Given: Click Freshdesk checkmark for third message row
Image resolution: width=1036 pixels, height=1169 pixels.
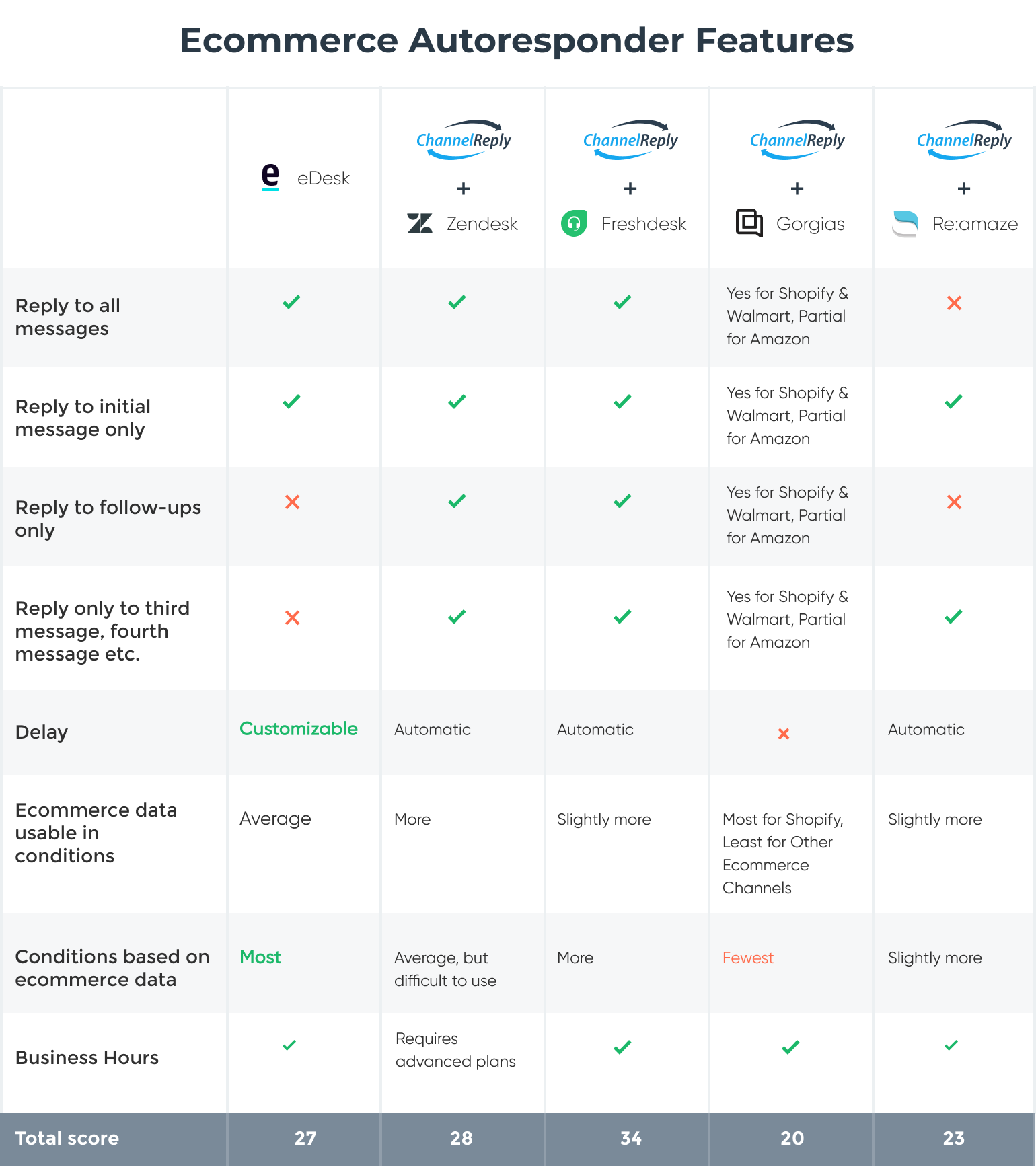Looking at the screenshot, I should click(x=622, y=617).
